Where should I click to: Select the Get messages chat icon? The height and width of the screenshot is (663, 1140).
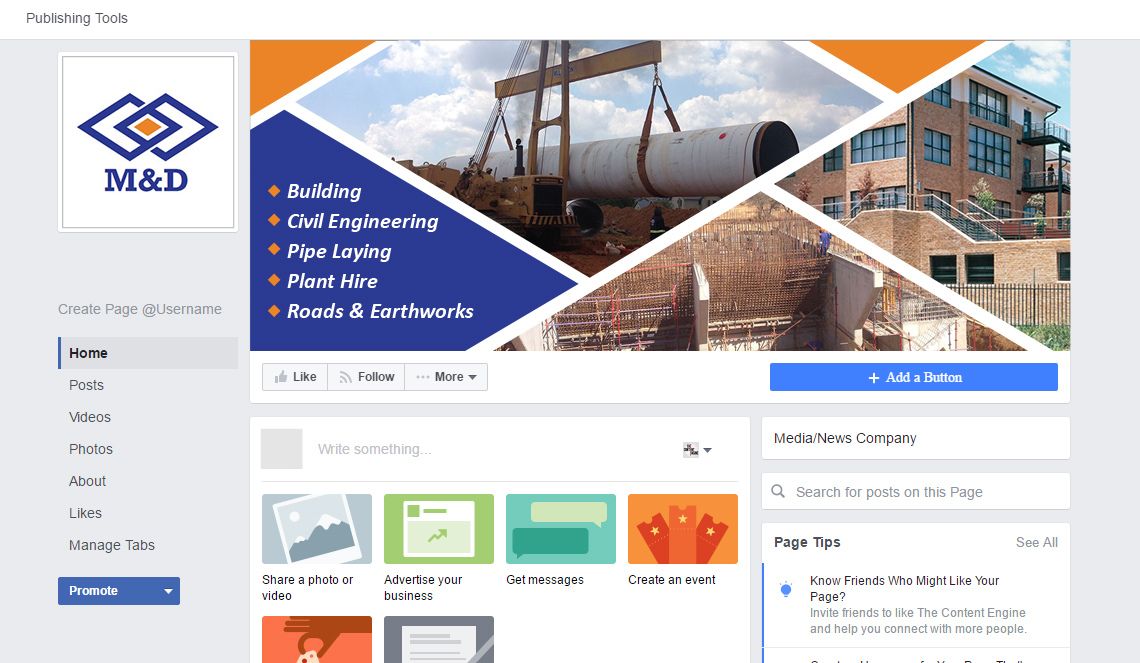561,529
